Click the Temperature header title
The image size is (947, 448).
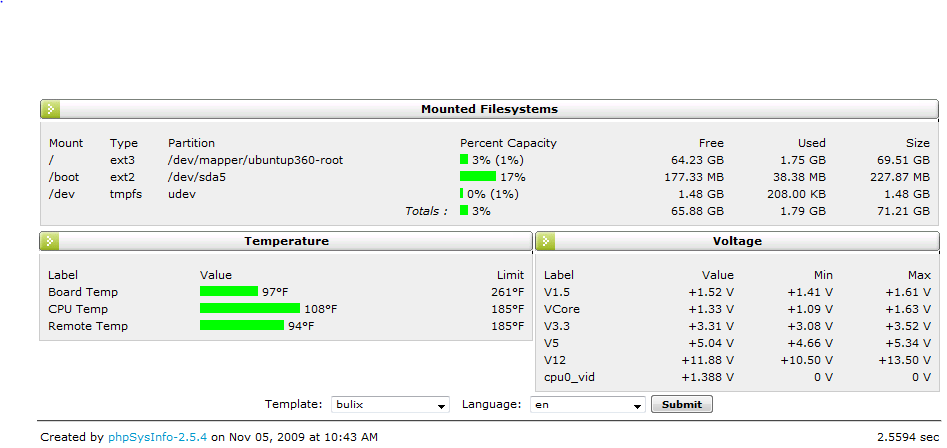click(286, 242)
